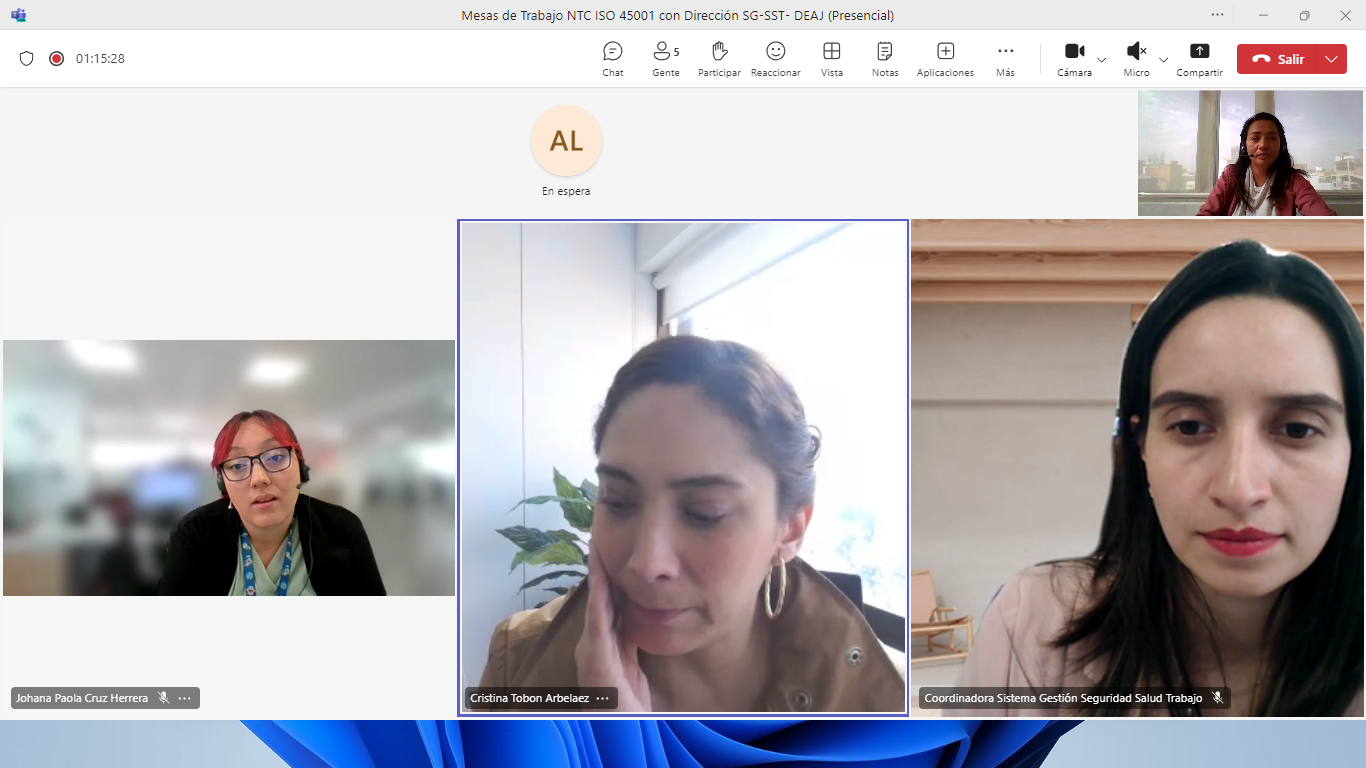Click Johana Paola Cruz Herrera name label
1366x768 pixels.
pyautogui.click(x=82, y=698)
